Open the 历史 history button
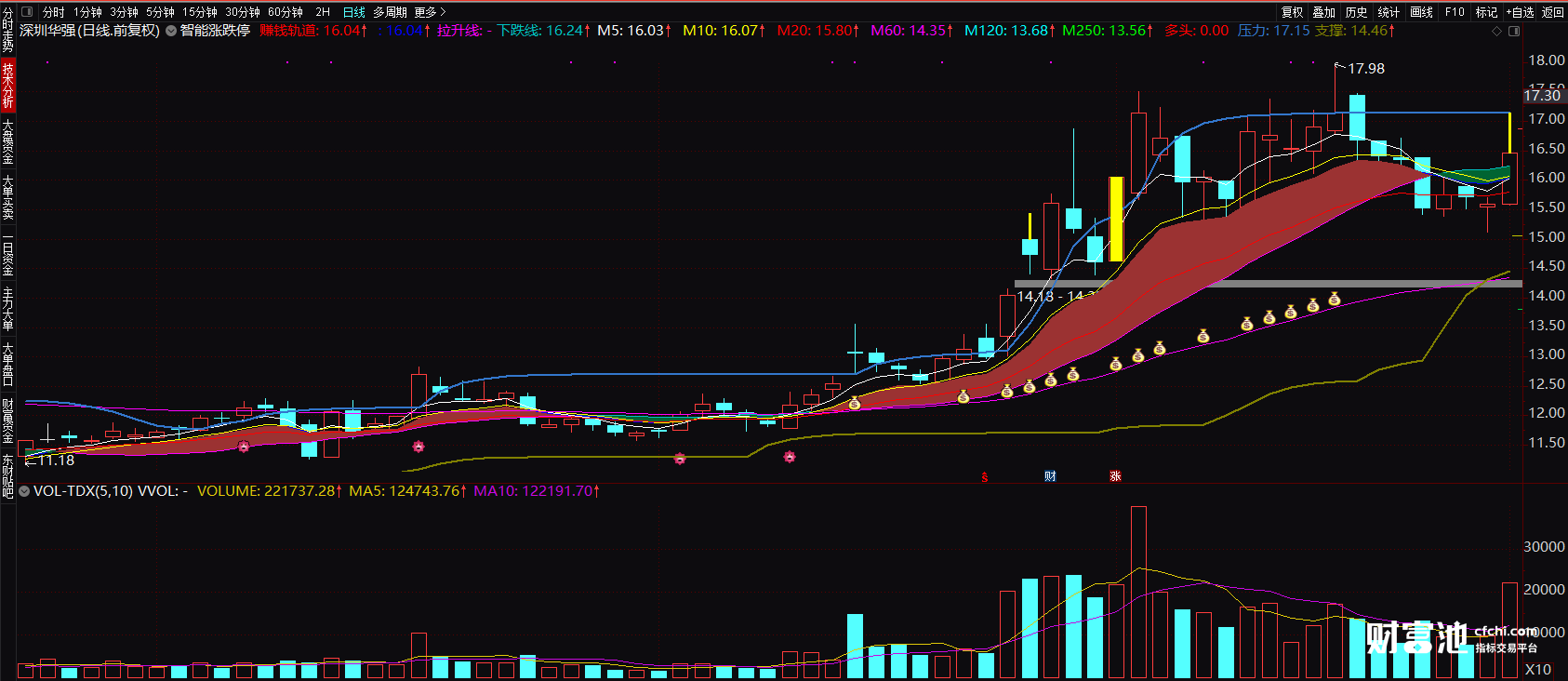Screen dimensions: 1568x681 (1357, 12)
